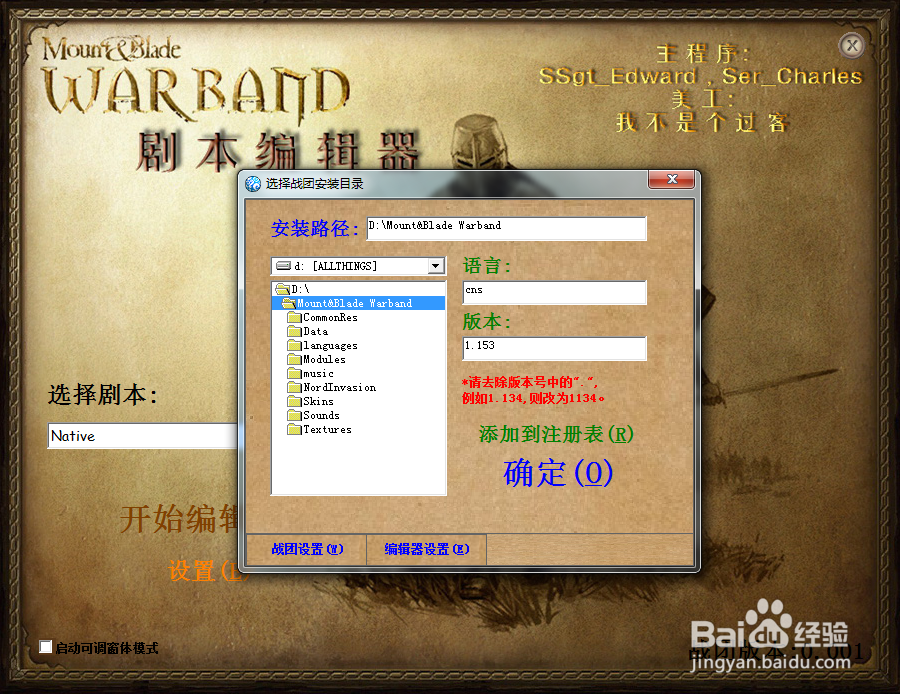Click the drive icon in drive selector
Image resolution: width=900 pixels, height=694 pixels.
point(284,266)
